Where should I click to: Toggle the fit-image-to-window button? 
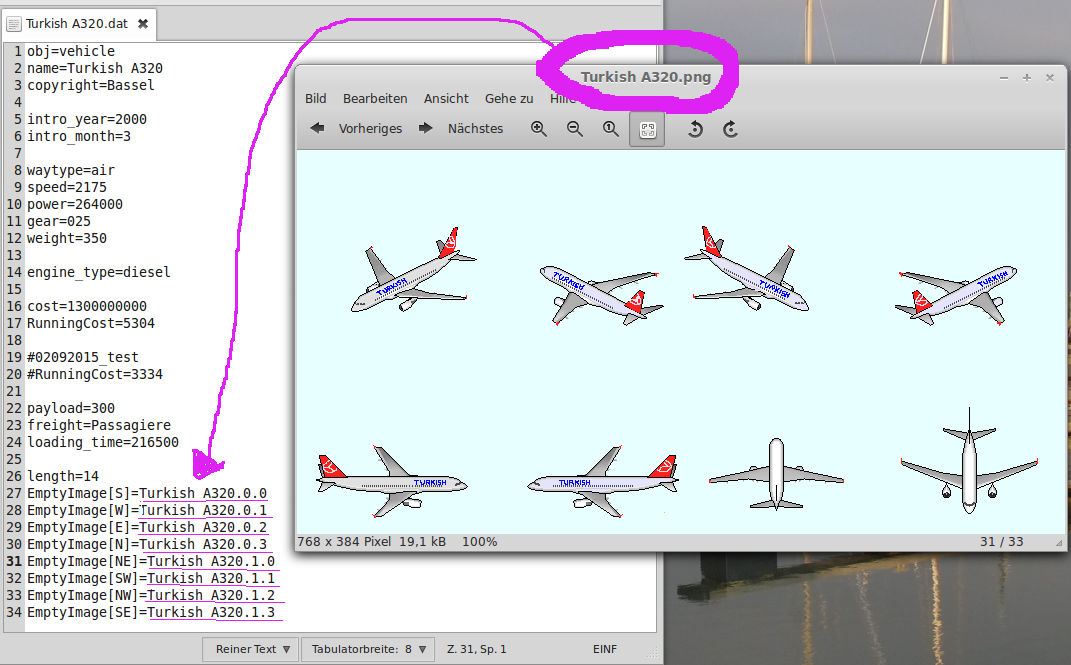pos(647,129)
